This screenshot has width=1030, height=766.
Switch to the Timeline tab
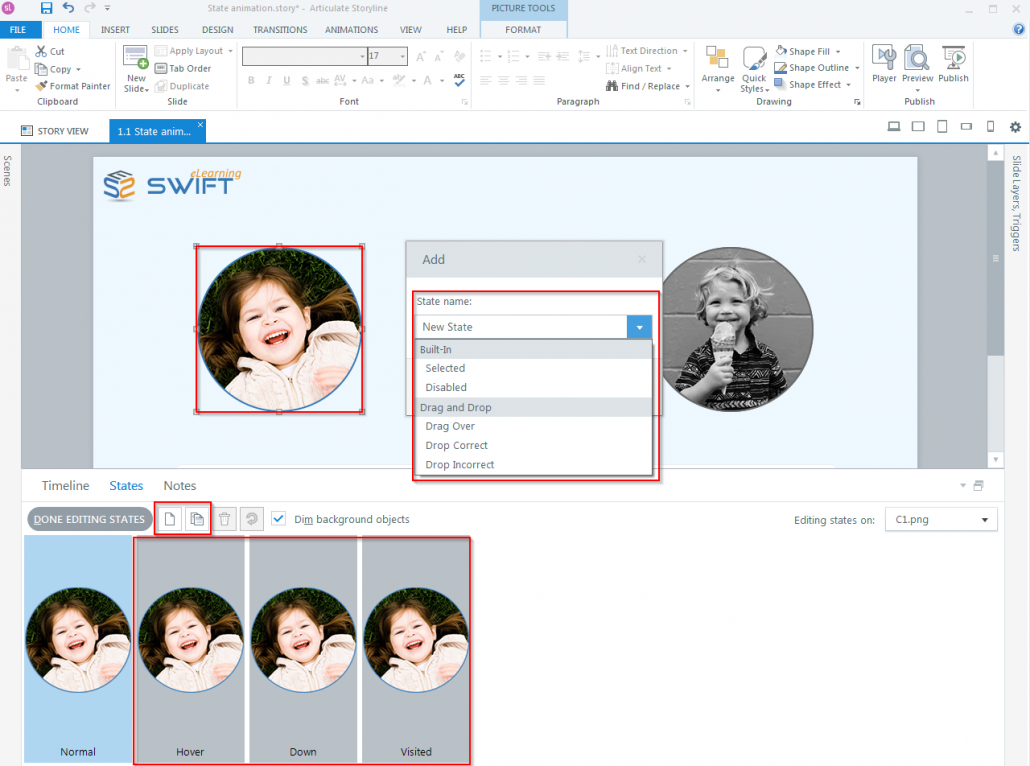(65, 485)
